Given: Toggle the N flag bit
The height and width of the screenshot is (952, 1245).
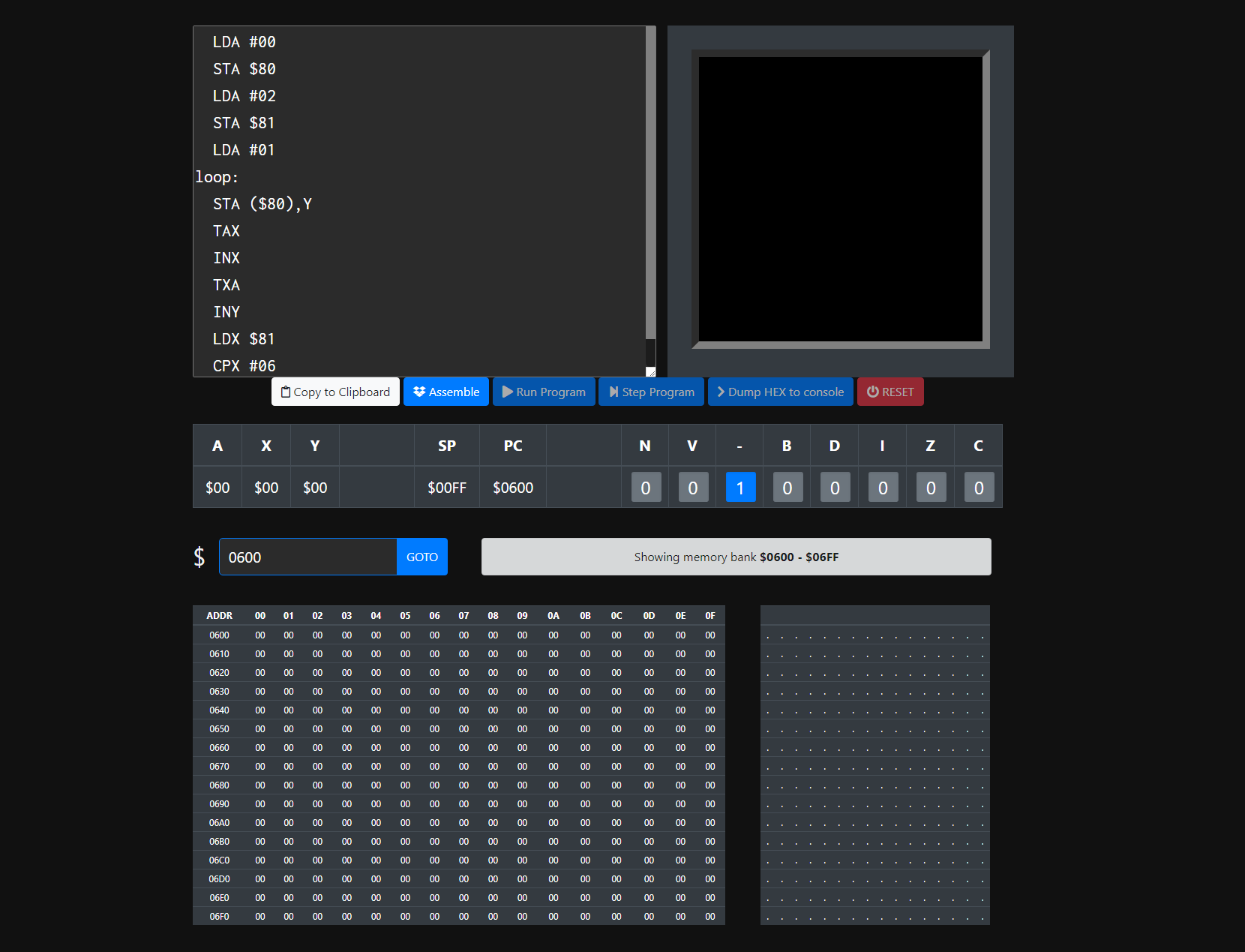Looking at the screenshot, I should (646, 488).
